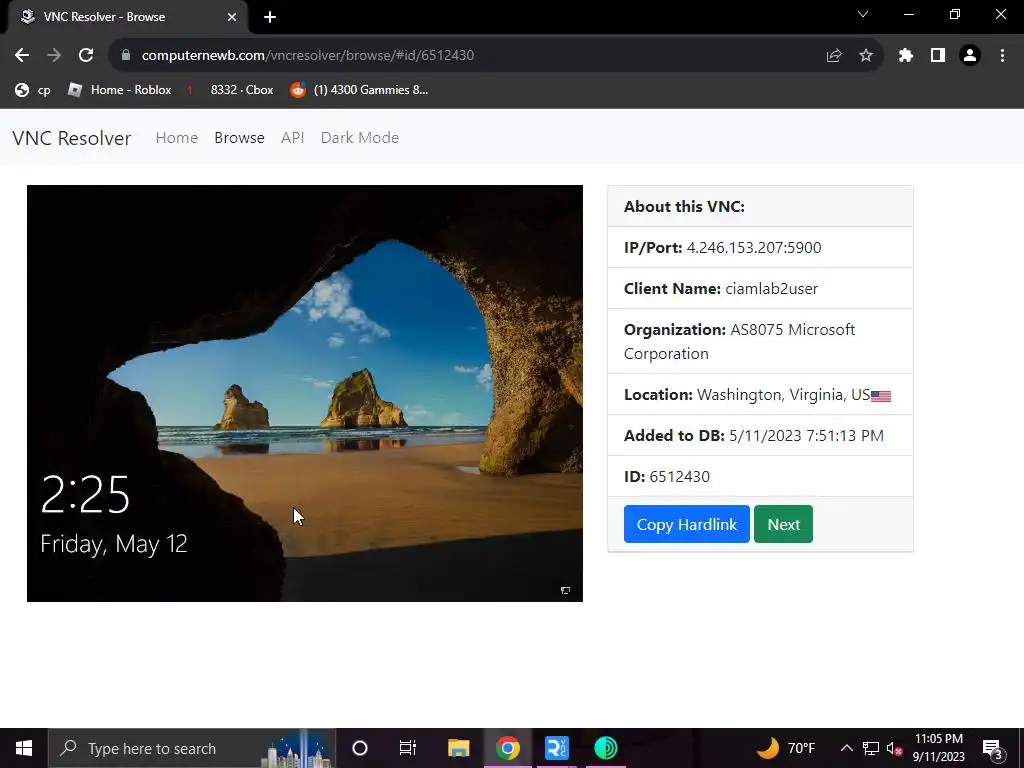Click the VNC Resolver brand title
The image size is (1024, 768).
coord(72,138)
